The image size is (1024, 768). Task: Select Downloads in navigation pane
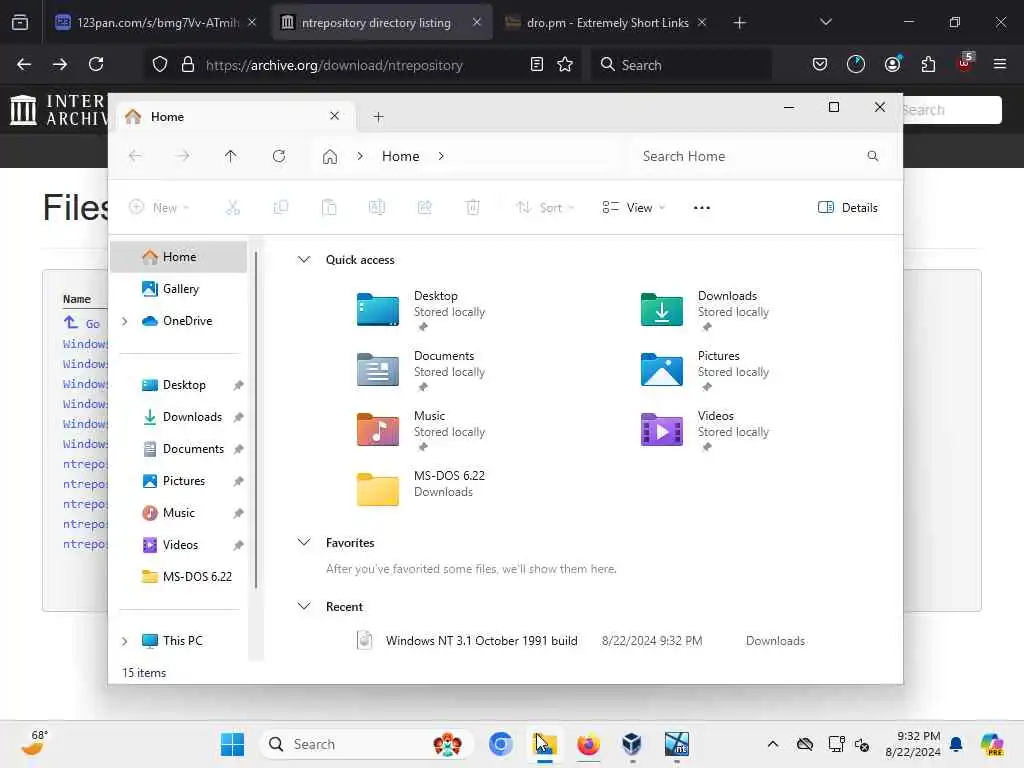(179, 417)
